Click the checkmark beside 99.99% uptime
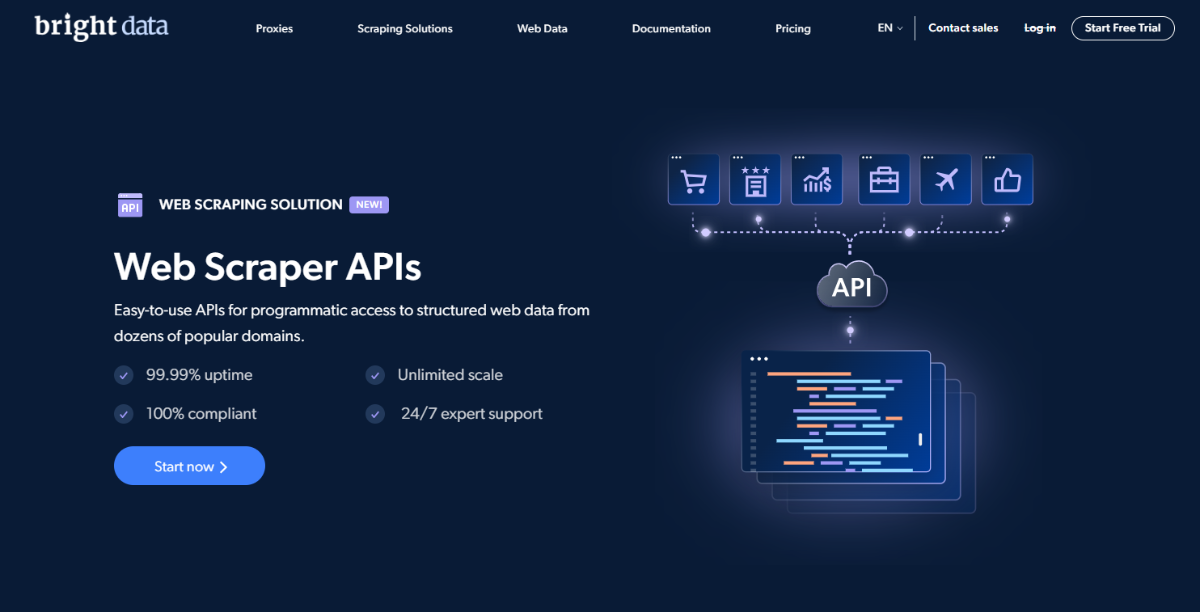 tap(124, 376)
